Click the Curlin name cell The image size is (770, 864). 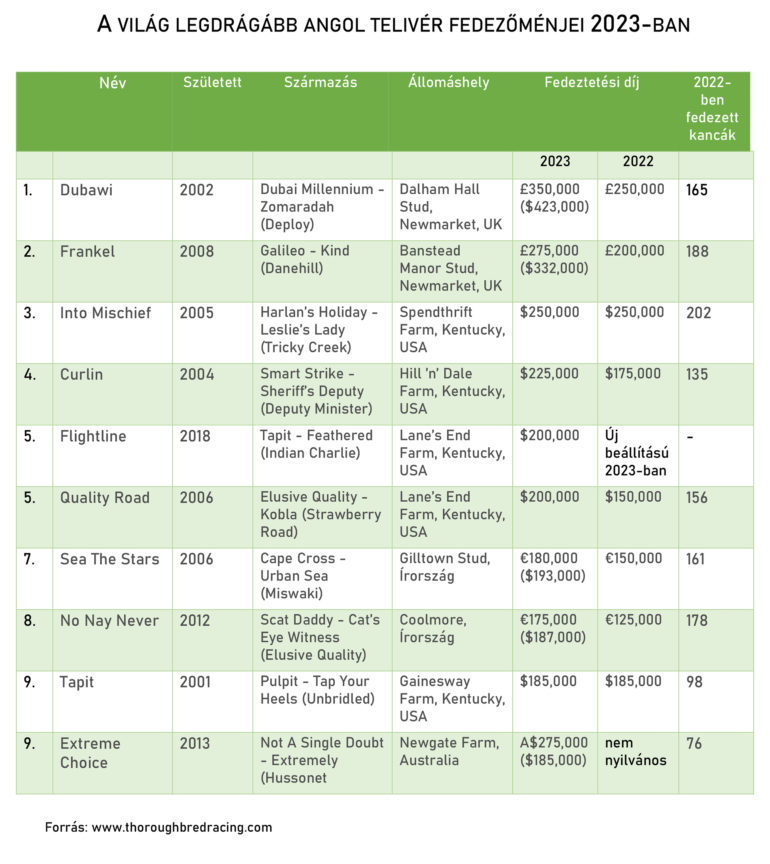(x=81, y=374)
